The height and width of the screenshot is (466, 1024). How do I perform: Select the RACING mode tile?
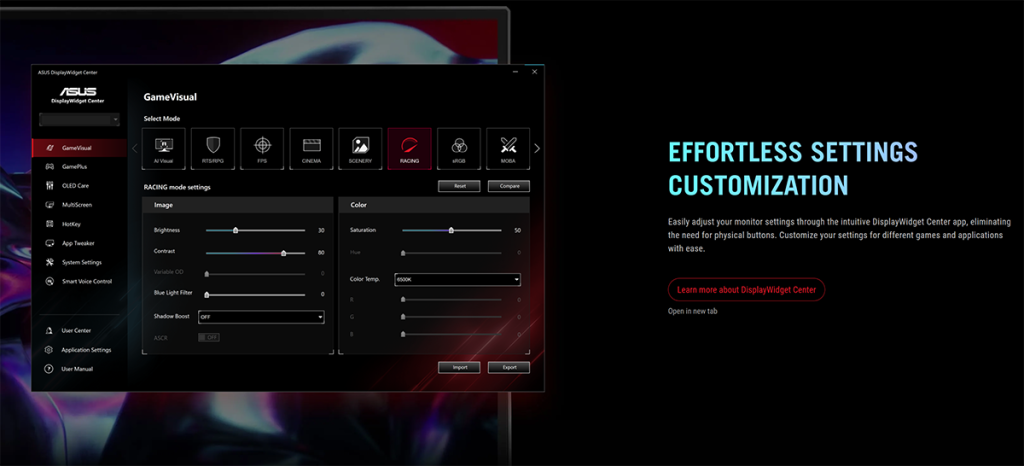point(409,149)
